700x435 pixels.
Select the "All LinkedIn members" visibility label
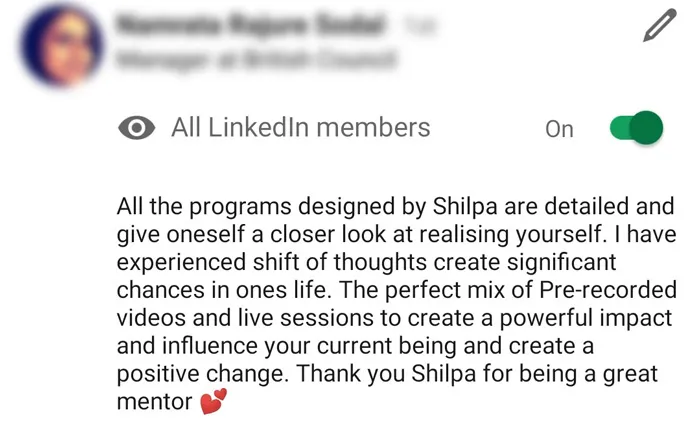click(300, 127)
